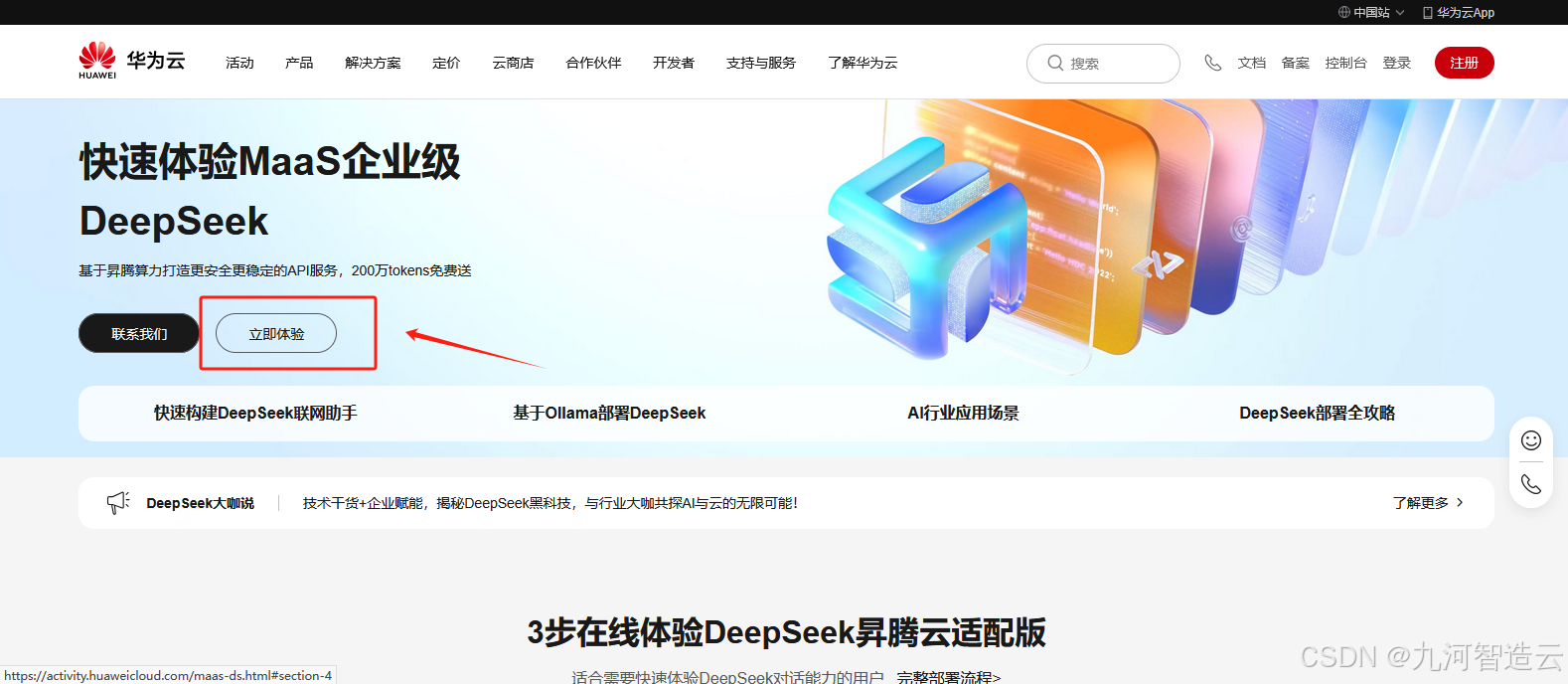This screenshot has height=684, width=1568.
Task: Click the 立即体验 button
Action: tap(276, 333)
